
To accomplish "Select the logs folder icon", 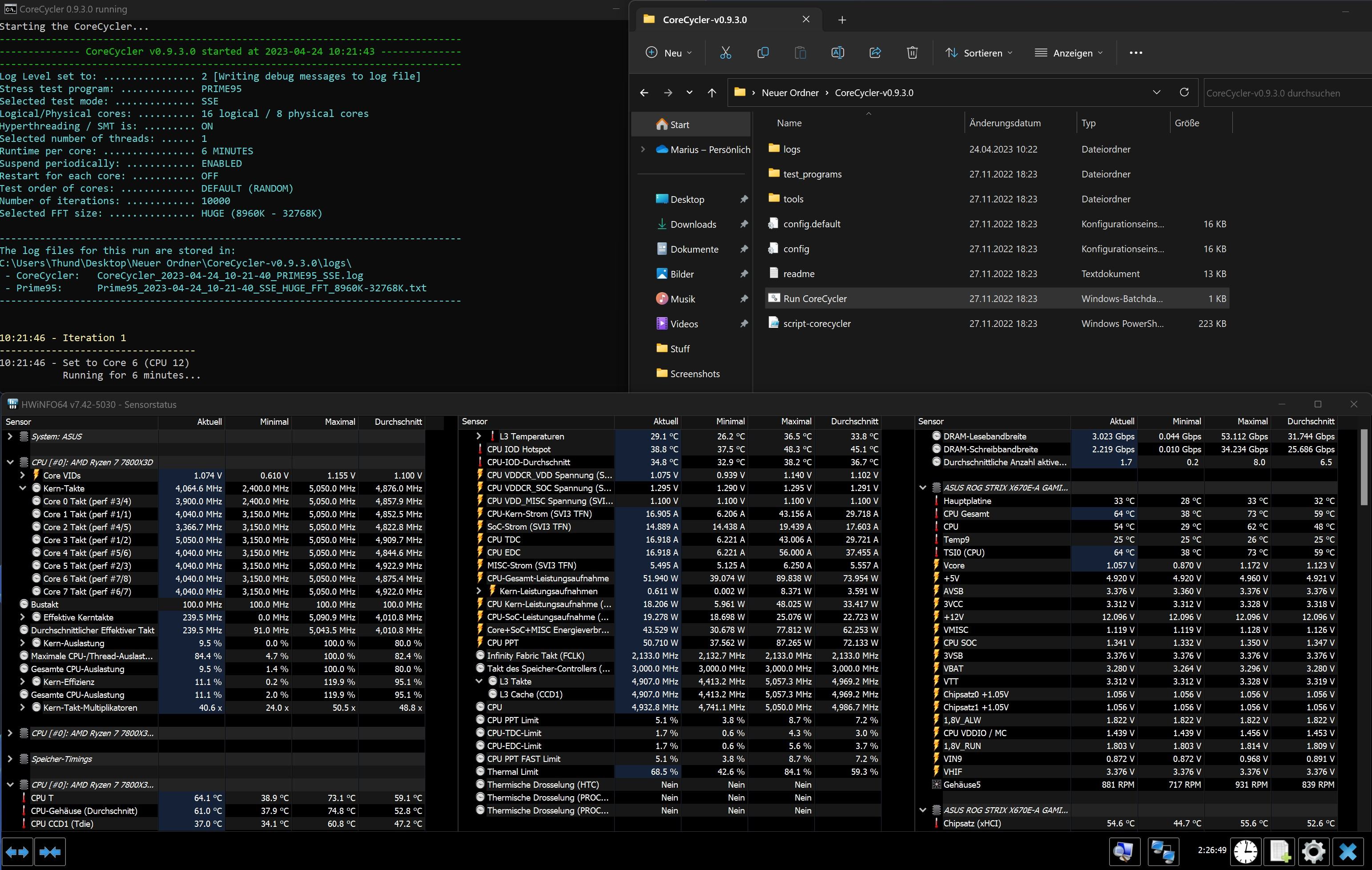I will pos(774,148).
